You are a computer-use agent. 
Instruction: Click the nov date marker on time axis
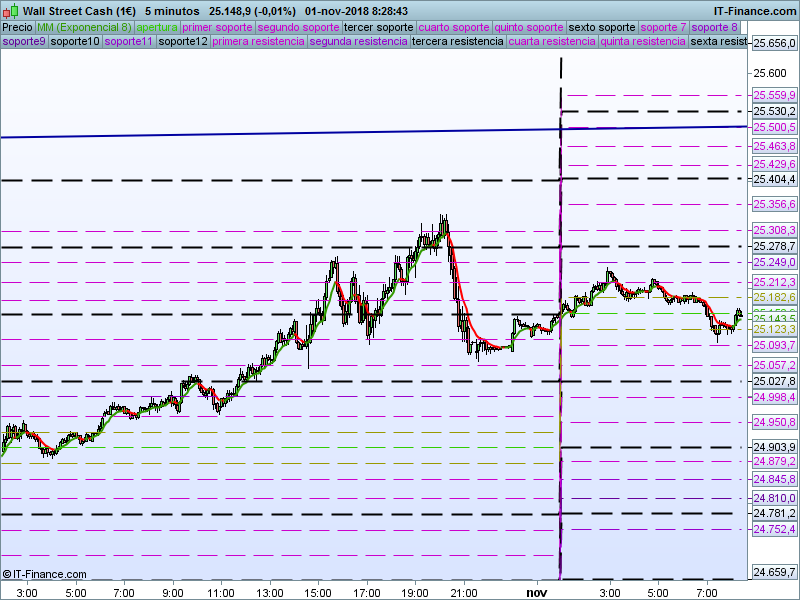click(537, 593)
